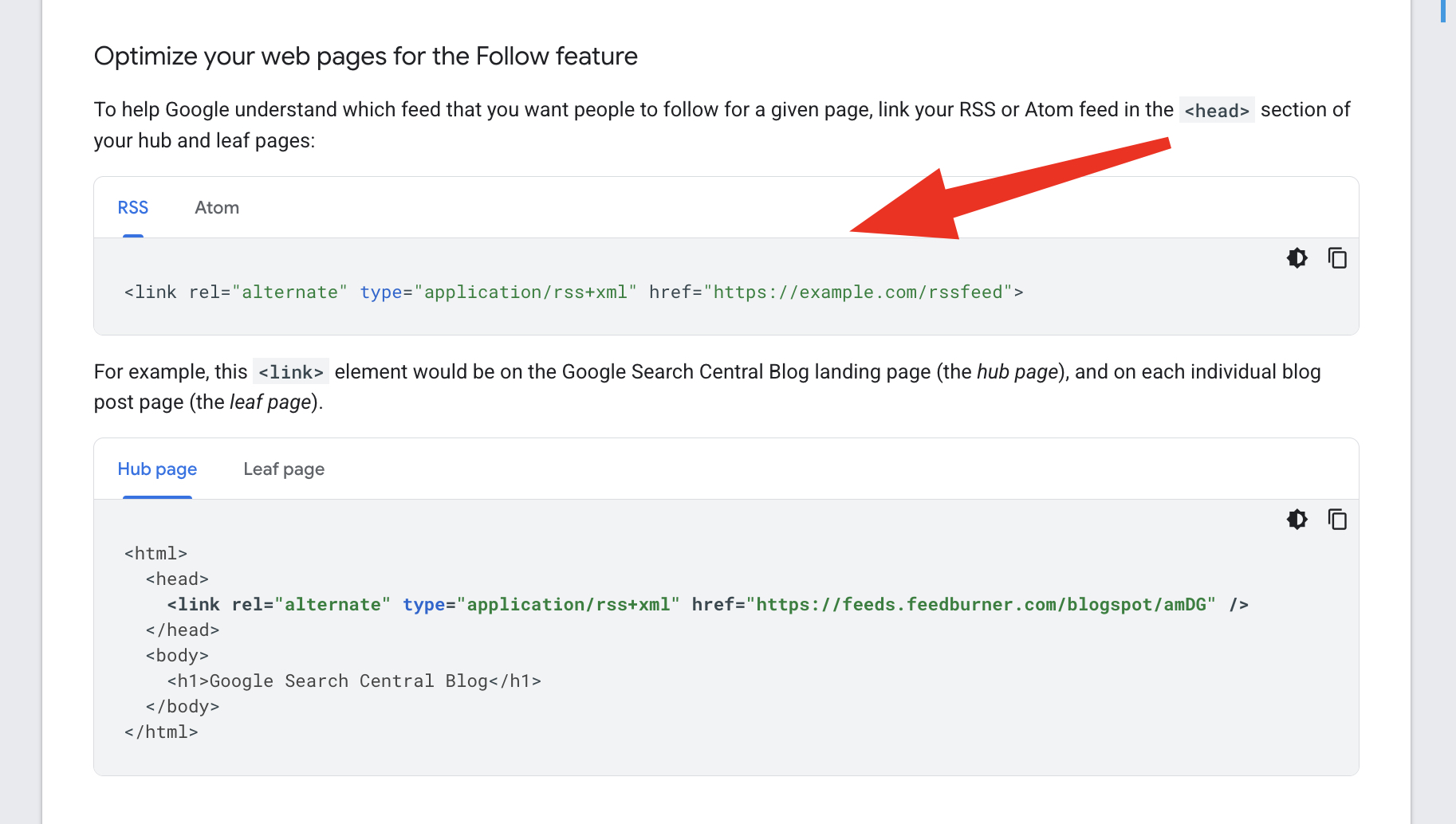Viewport: 1456px width, 824px height.
Task: Click application/rss+xml value in RSS snippet
Action: tap(525, 292)
